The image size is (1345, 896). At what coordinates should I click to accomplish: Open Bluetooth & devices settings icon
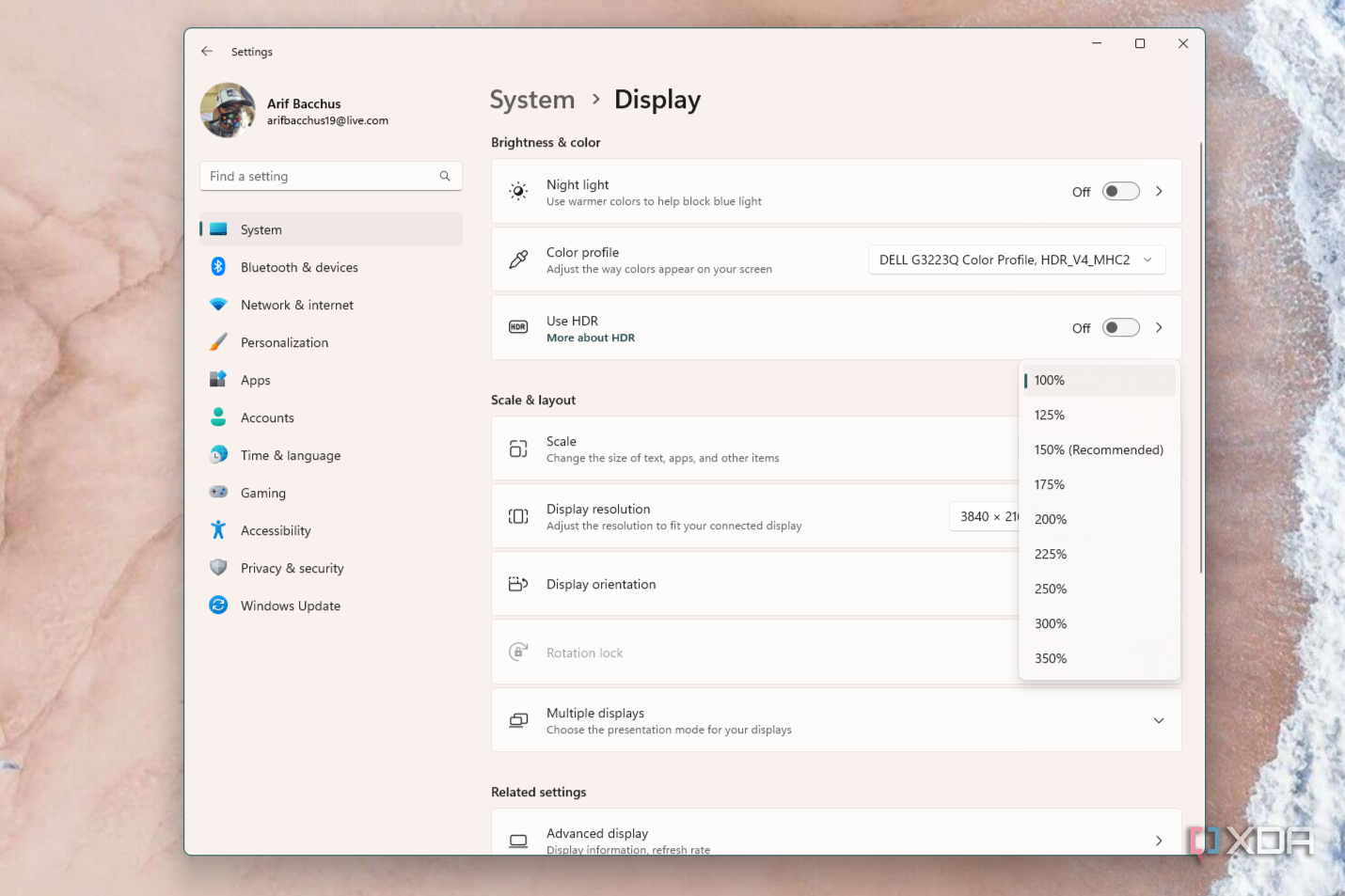point(218,267)
